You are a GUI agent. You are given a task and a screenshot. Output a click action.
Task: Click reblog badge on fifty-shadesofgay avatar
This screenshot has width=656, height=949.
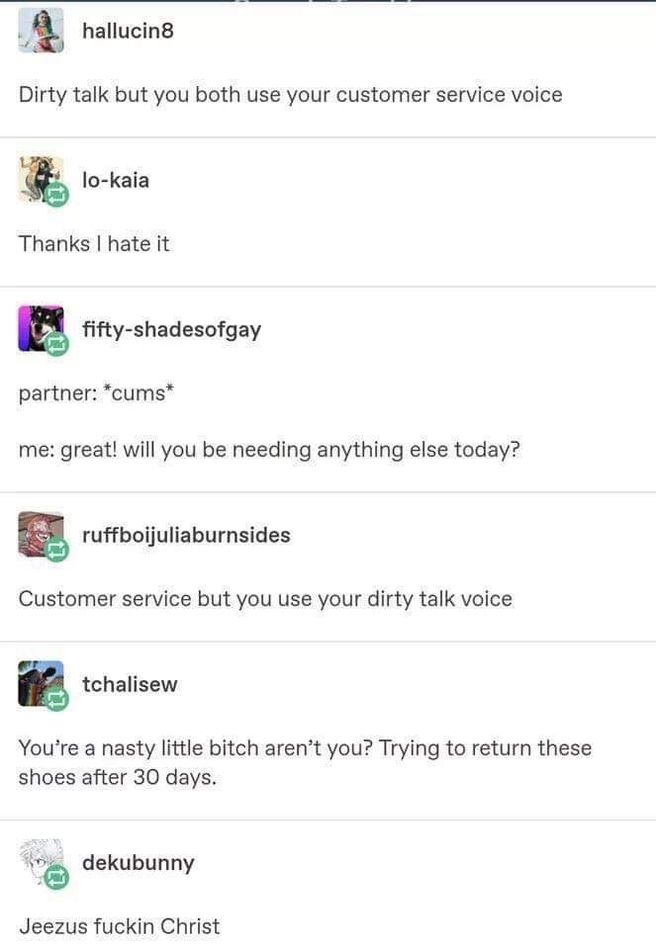(x=57, y=344)
